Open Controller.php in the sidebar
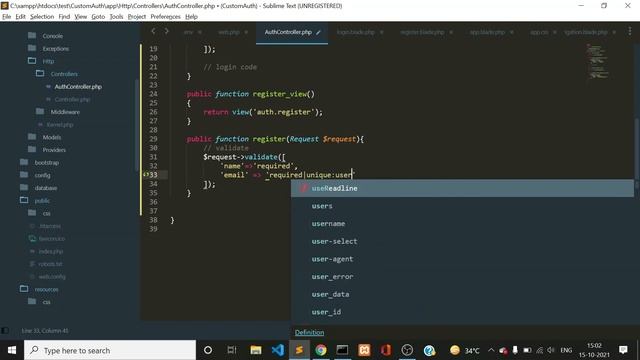Viewport: 640px width, 360px height. coord(72,99)
